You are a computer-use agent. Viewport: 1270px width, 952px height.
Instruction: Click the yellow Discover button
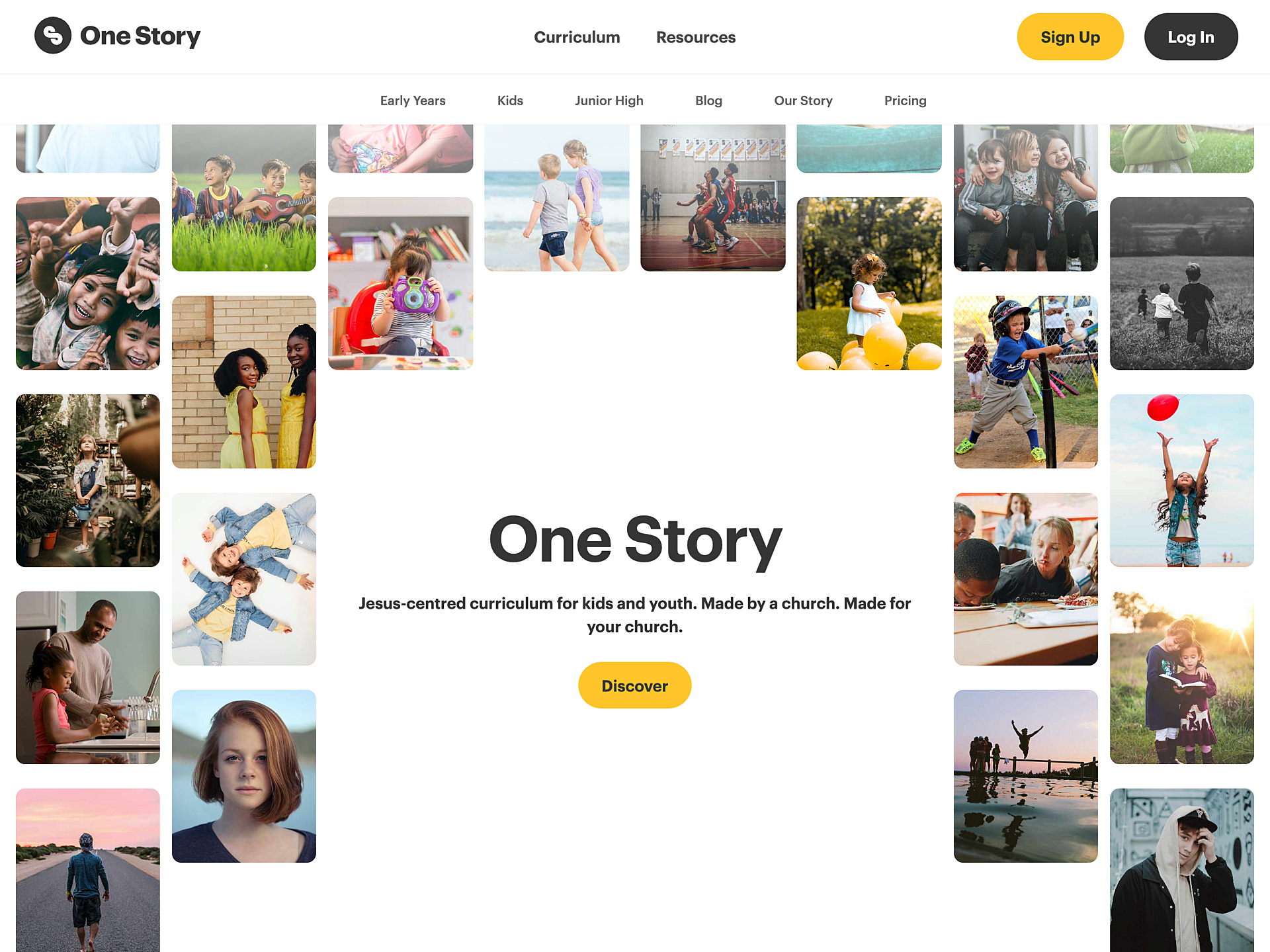[635, 685]
